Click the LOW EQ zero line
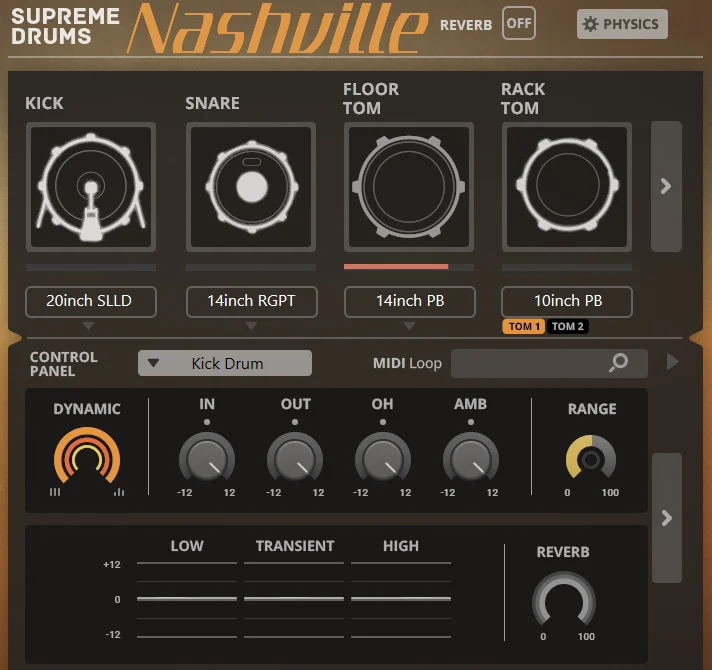This screenshot has height=670, width=712. 187,599
